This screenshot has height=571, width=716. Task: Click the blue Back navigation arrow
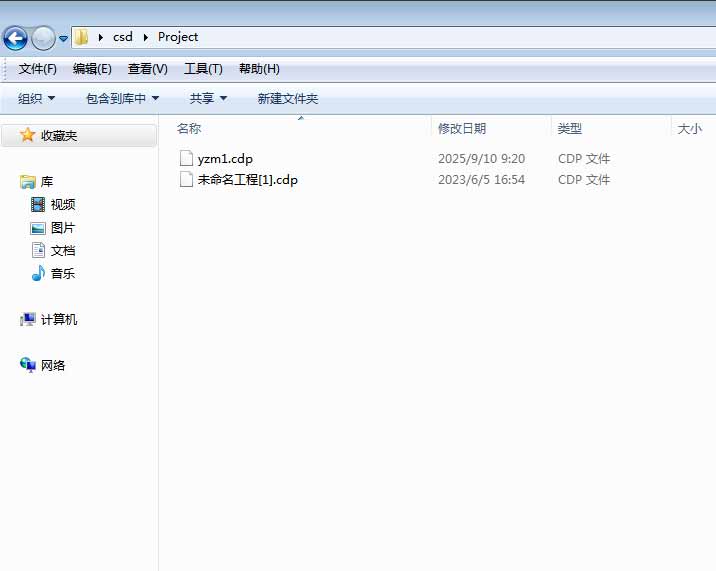15,38
